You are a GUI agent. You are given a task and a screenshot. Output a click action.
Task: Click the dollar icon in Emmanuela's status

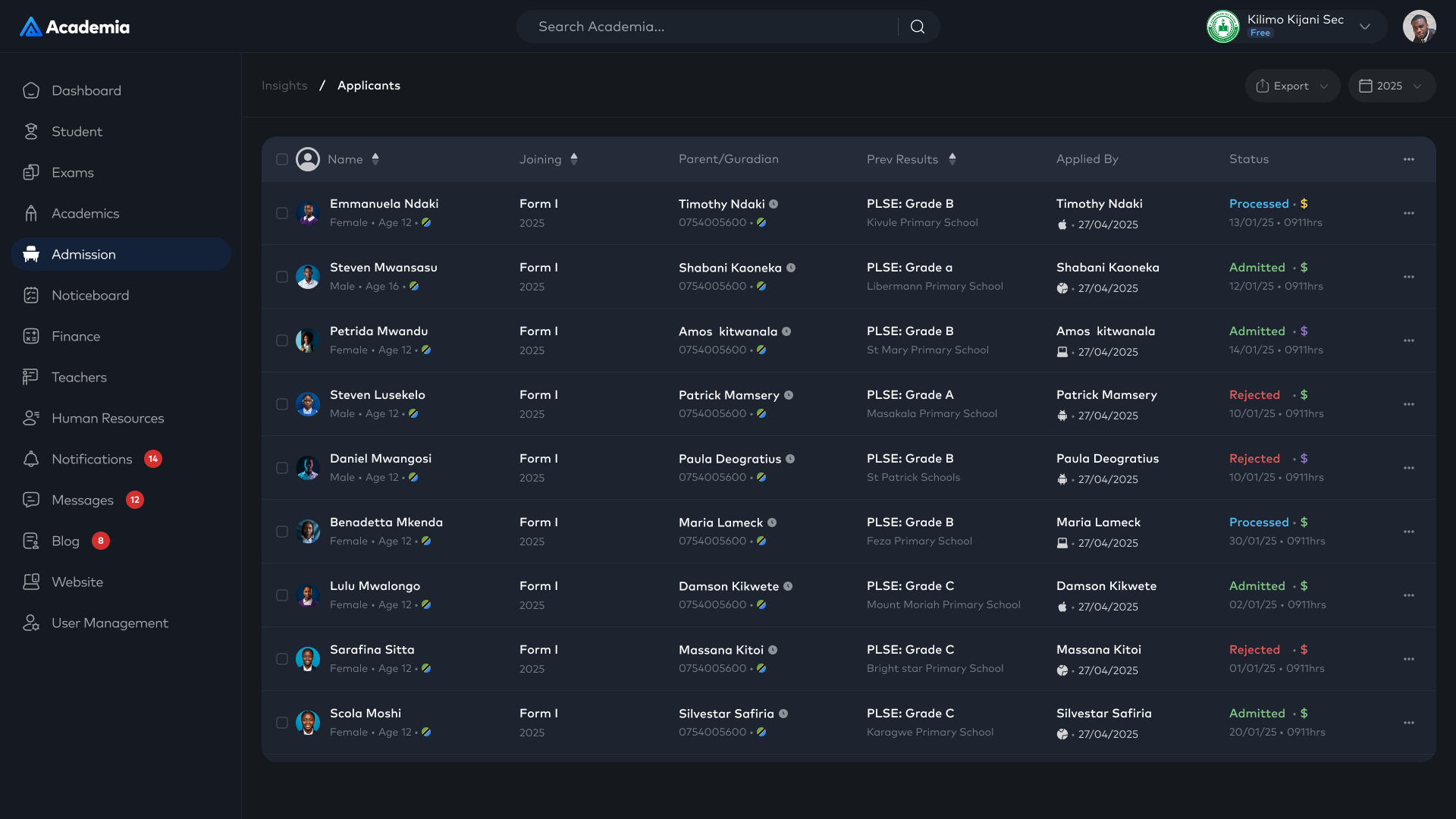1304,204
